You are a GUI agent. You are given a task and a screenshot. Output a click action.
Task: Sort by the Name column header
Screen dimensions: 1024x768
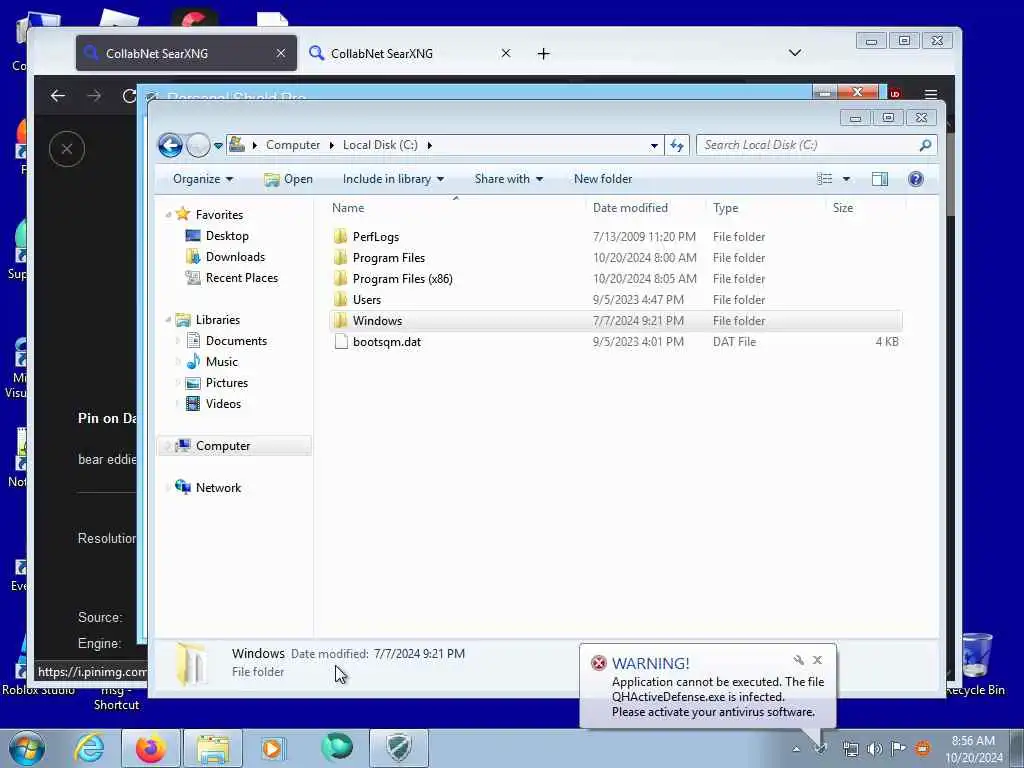tap(455, 208)
